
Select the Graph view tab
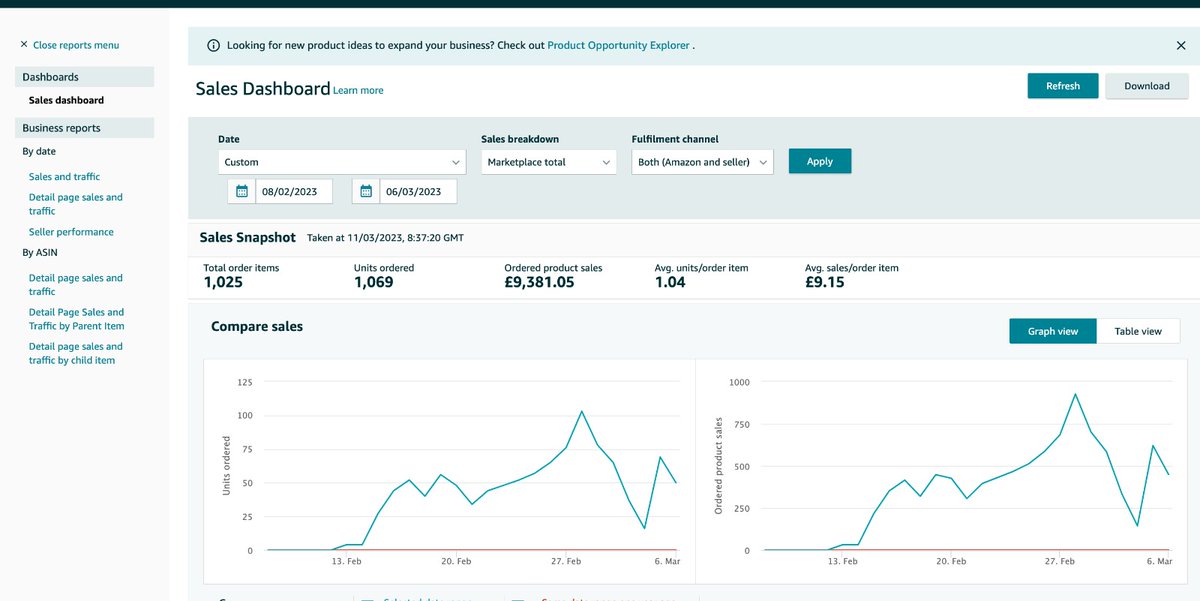[x=1052, y=330]
